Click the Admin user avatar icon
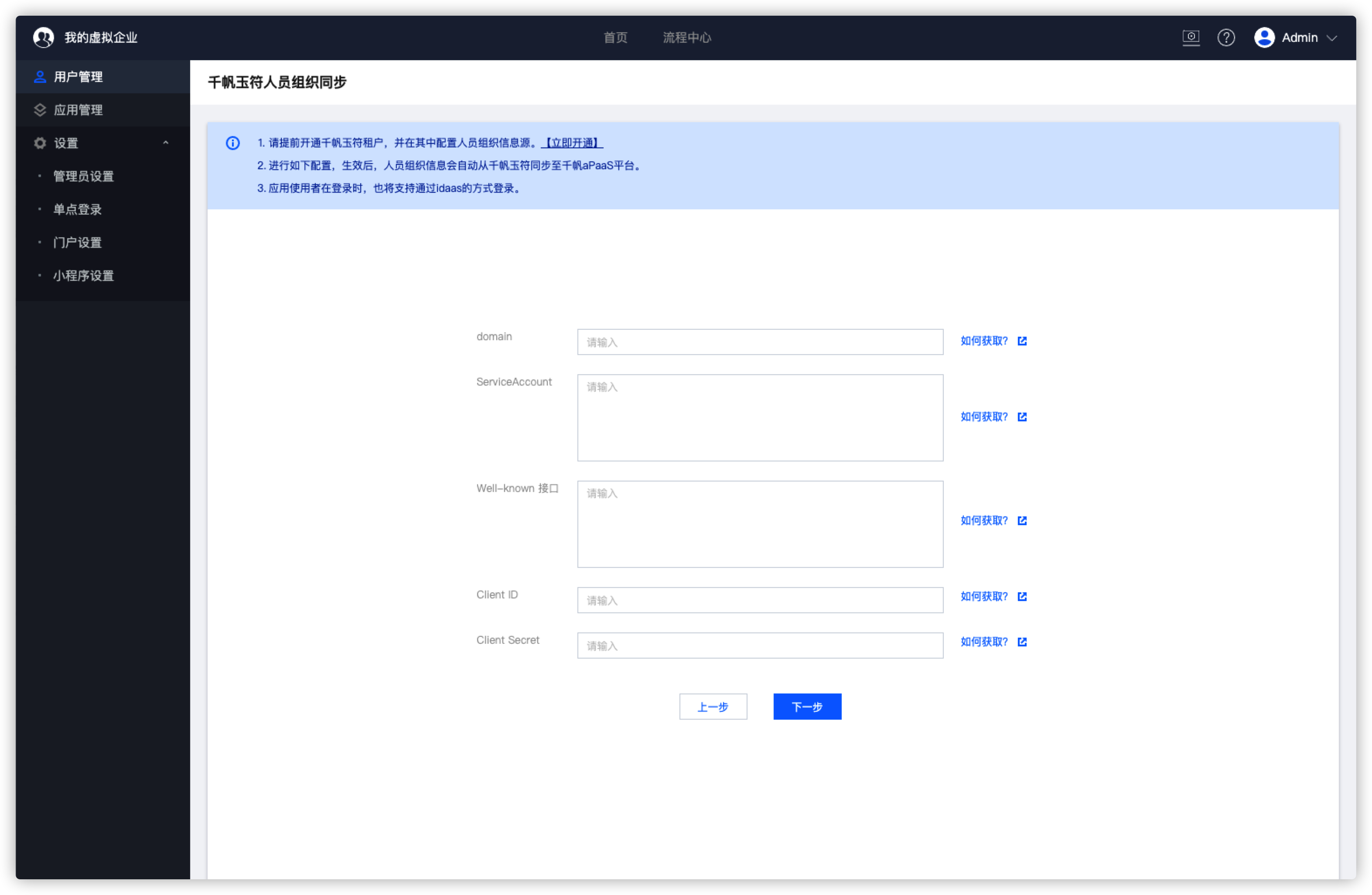 (x=1263, y=38)
